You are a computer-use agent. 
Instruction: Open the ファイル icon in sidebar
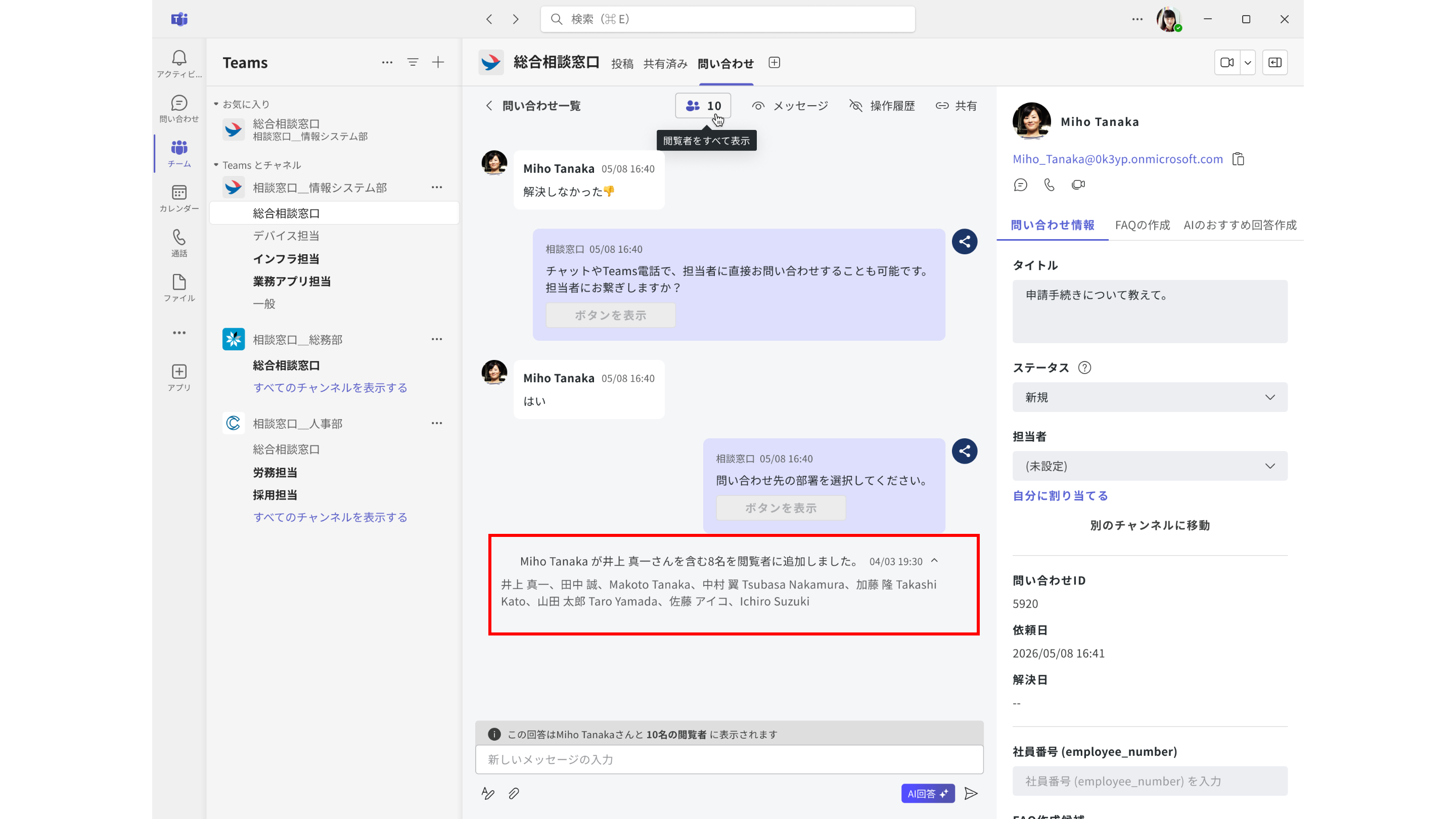179,288
